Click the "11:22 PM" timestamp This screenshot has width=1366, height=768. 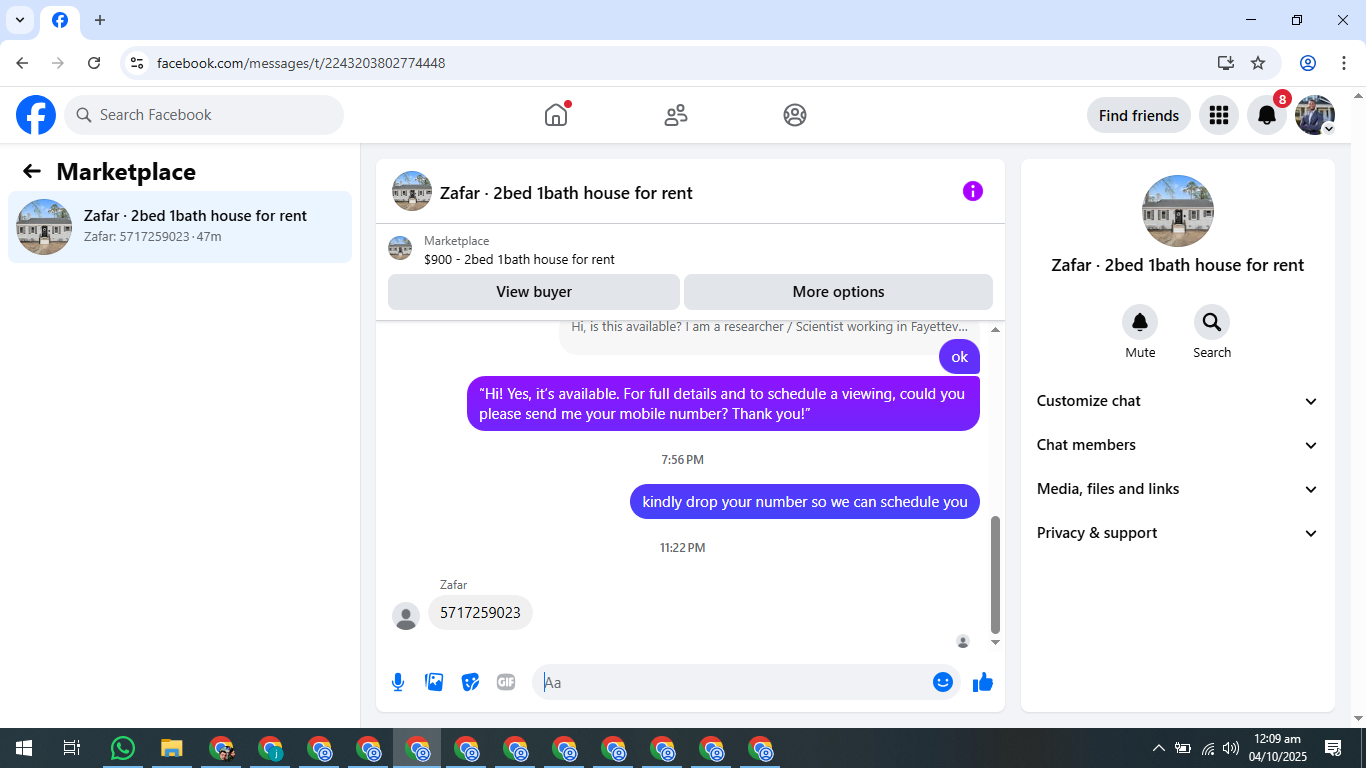(683, 548)
